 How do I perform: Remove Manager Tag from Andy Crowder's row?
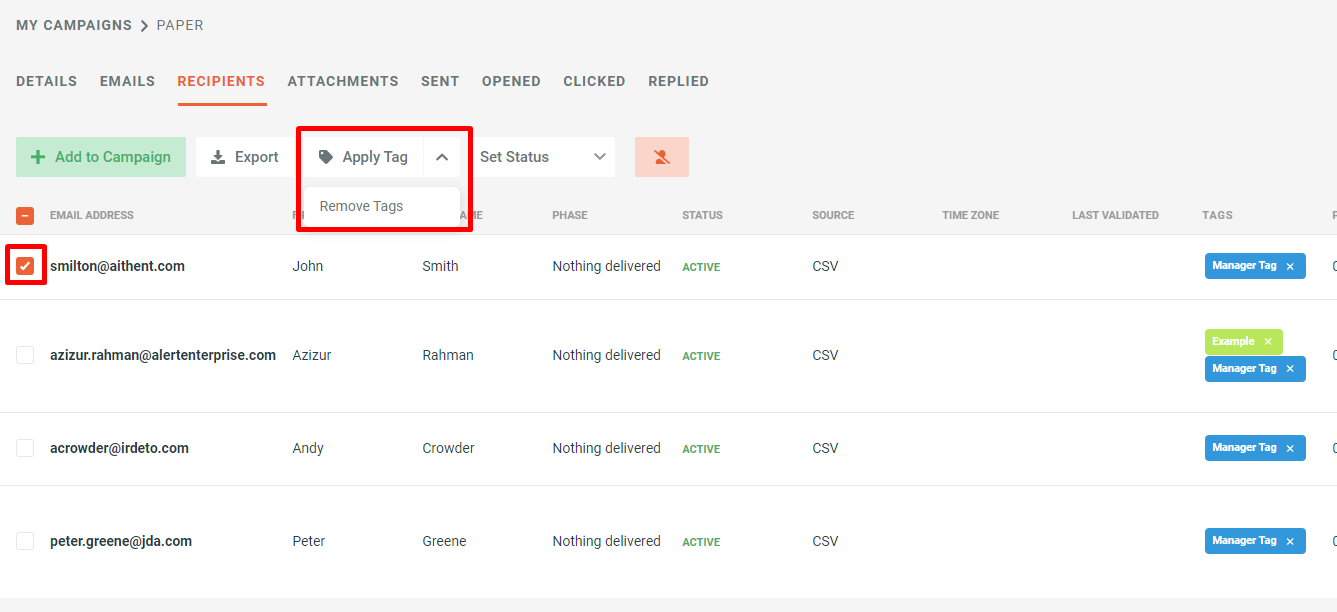coord(1289,447)
